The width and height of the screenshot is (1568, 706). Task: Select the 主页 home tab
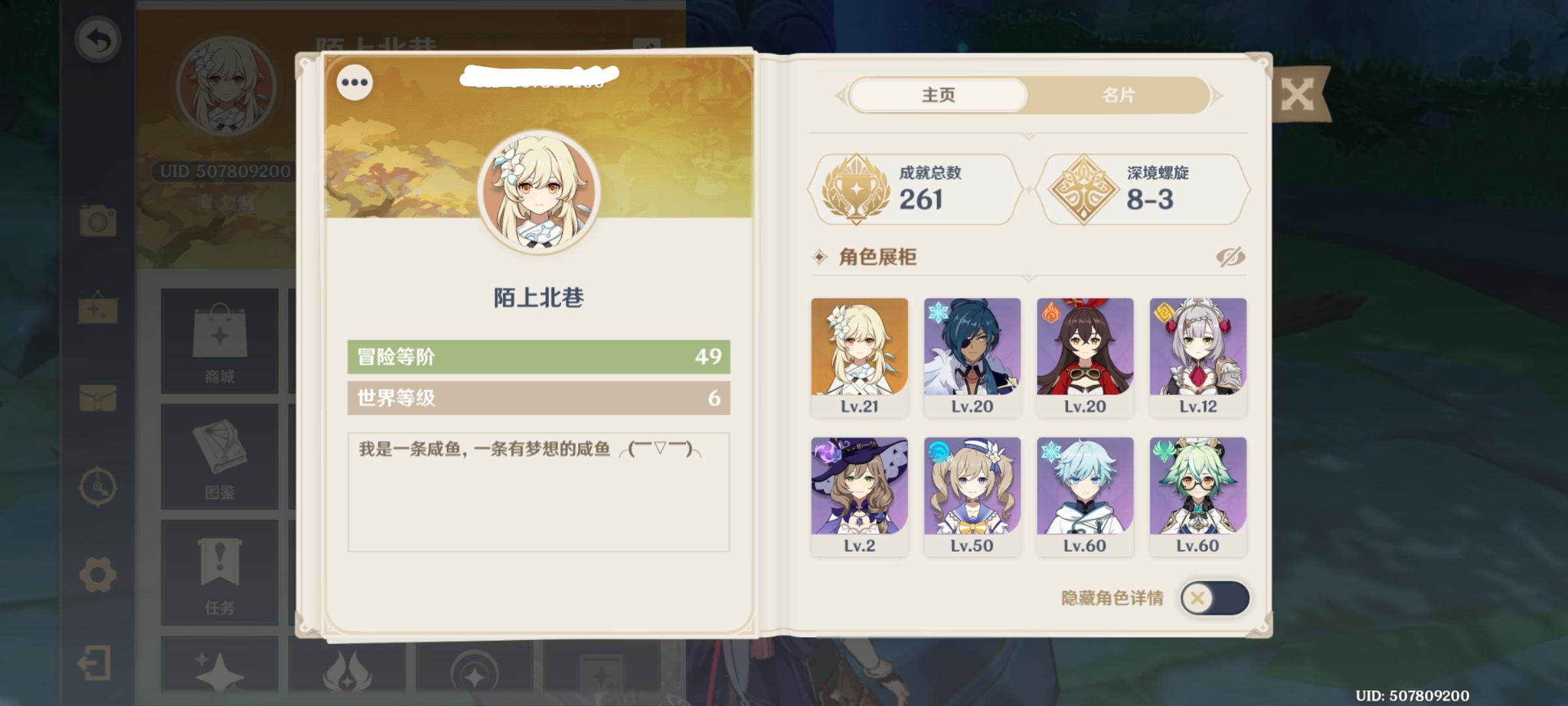[938, 95]
